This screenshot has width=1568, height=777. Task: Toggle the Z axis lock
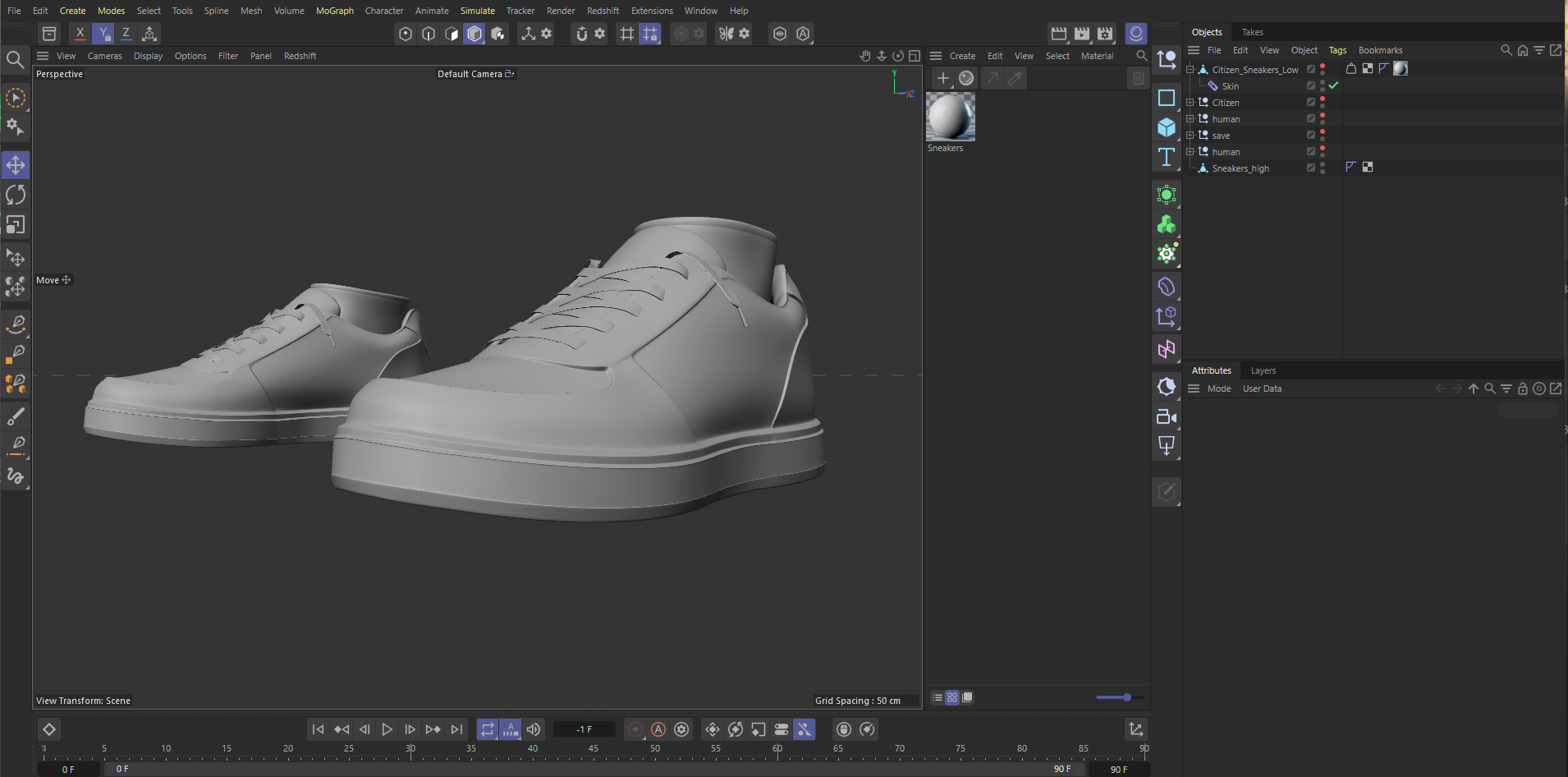[126, 34]
